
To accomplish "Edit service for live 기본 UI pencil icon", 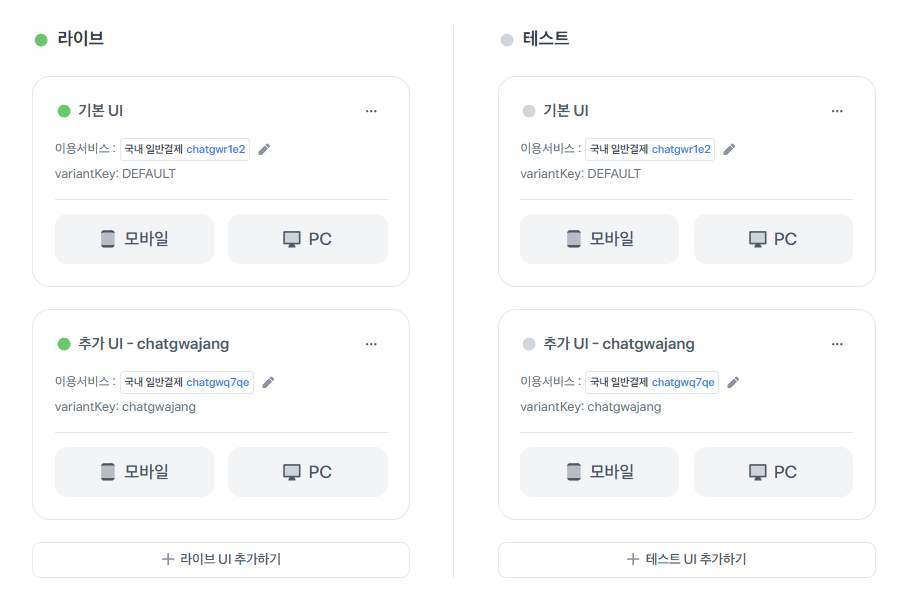I will click(x=264, y=149).
